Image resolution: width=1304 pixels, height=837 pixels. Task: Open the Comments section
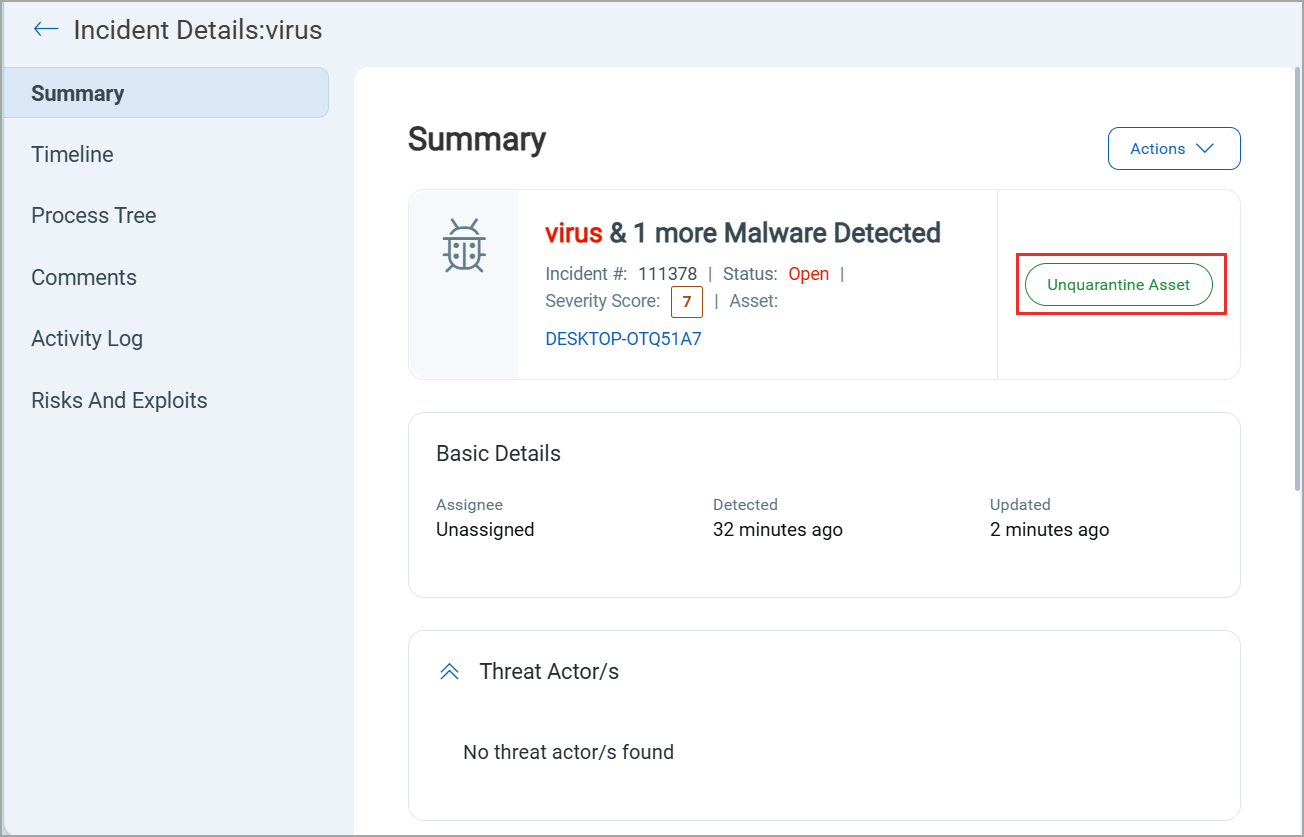[84, 277]
